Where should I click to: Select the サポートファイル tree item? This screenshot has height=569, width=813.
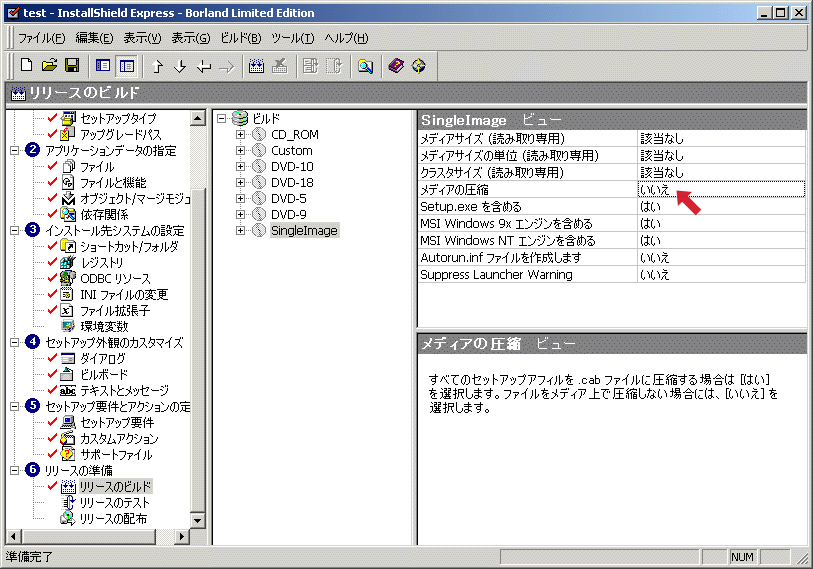(116, 454)
